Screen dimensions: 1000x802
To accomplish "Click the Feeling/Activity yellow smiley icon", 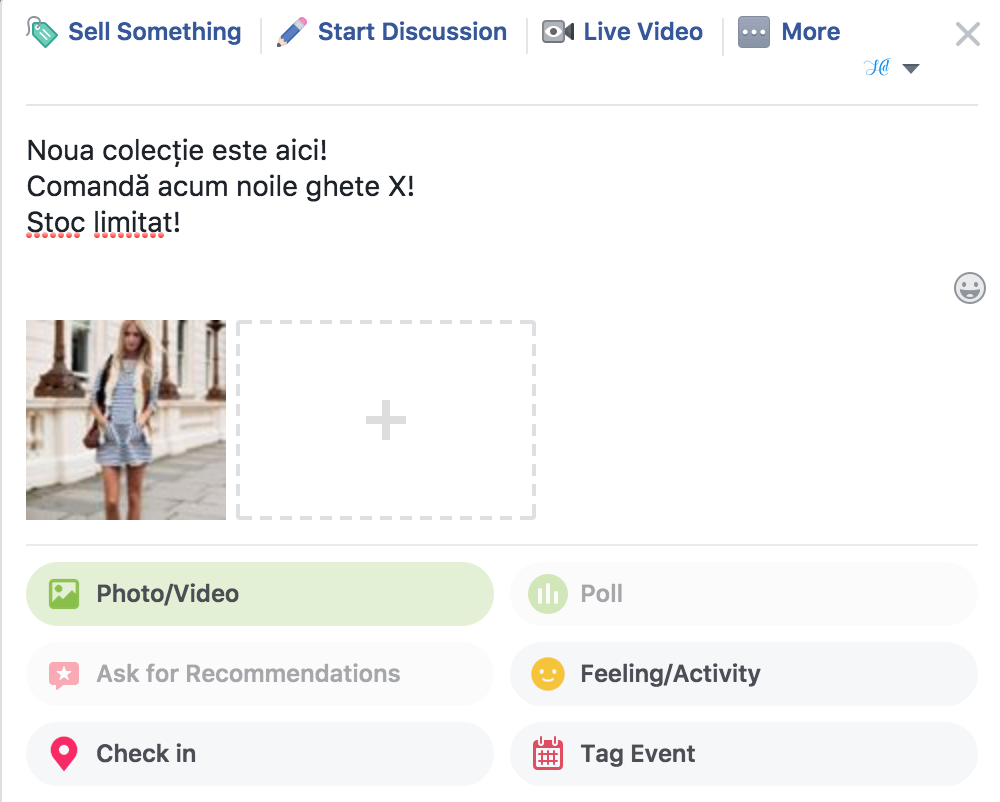I will tap(547, 674).
